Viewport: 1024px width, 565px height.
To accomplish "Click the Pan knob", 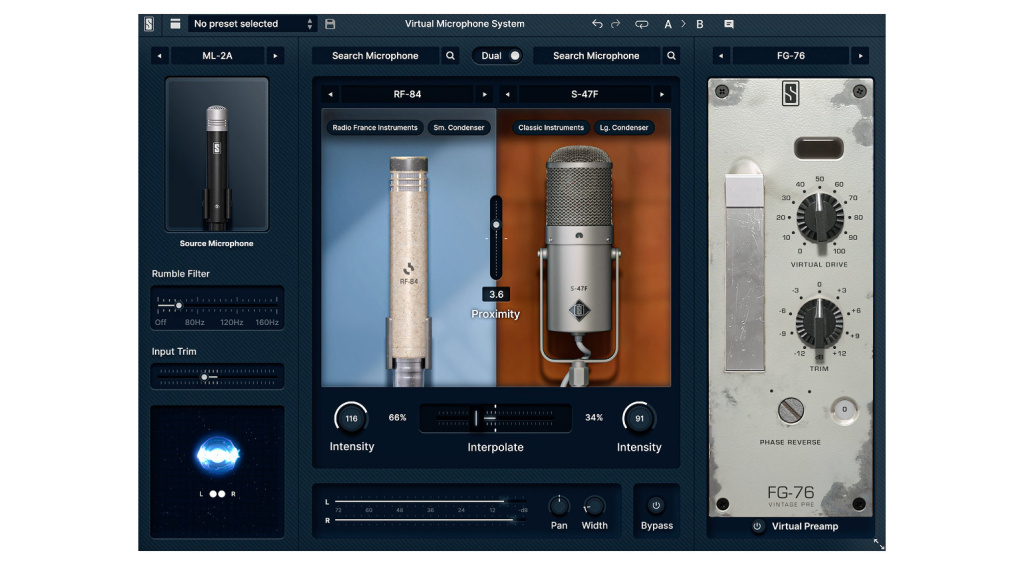I will click(559, 506).
